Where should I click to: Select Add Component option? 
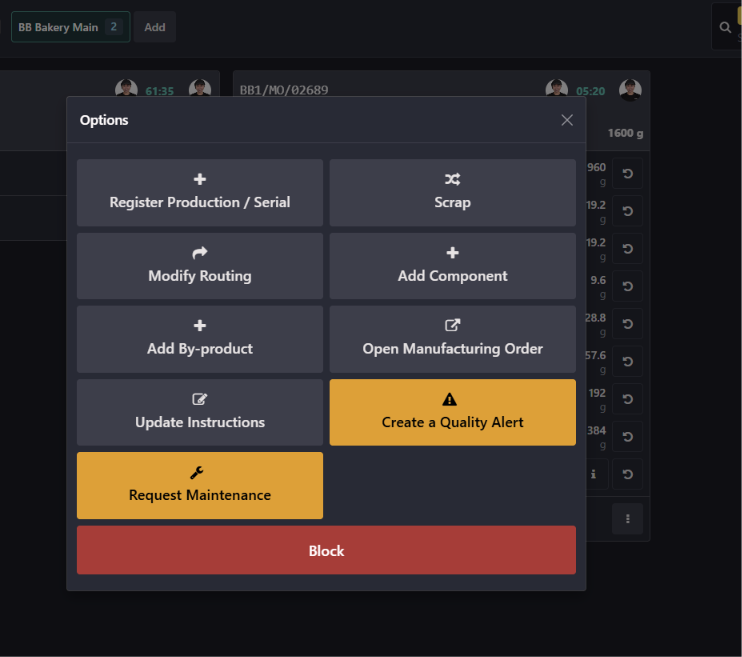(x=452, y=266)
